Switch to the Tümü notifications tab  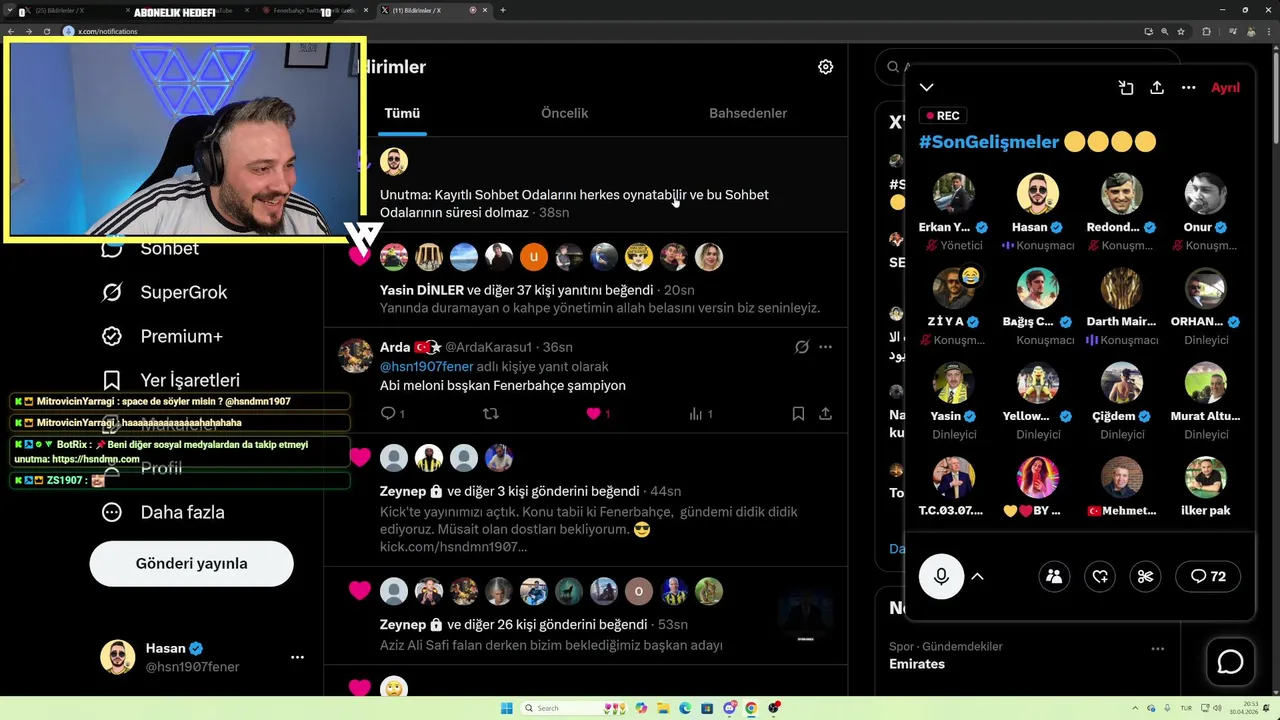pos(402,113)
